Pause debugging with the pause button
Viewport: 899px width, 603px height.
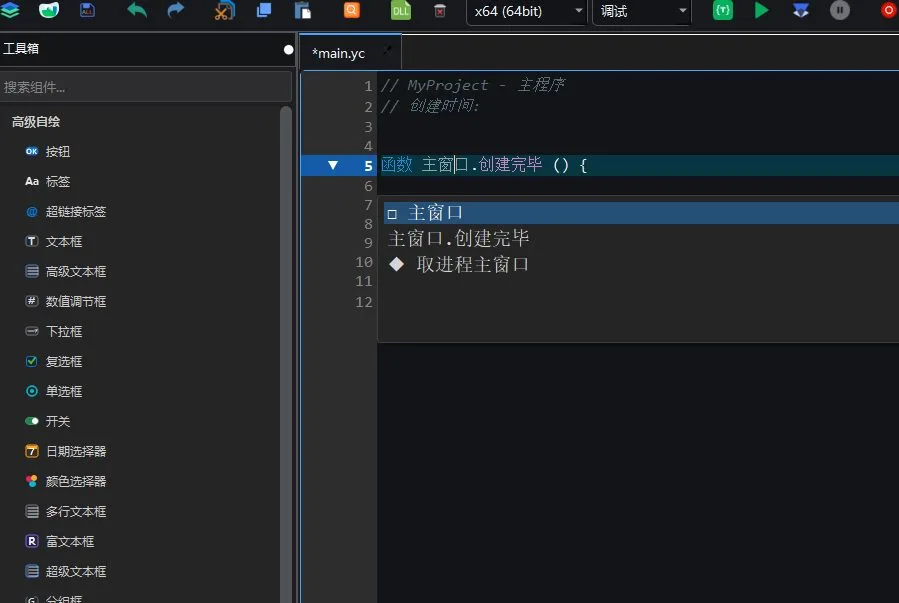tap(839, 10)
